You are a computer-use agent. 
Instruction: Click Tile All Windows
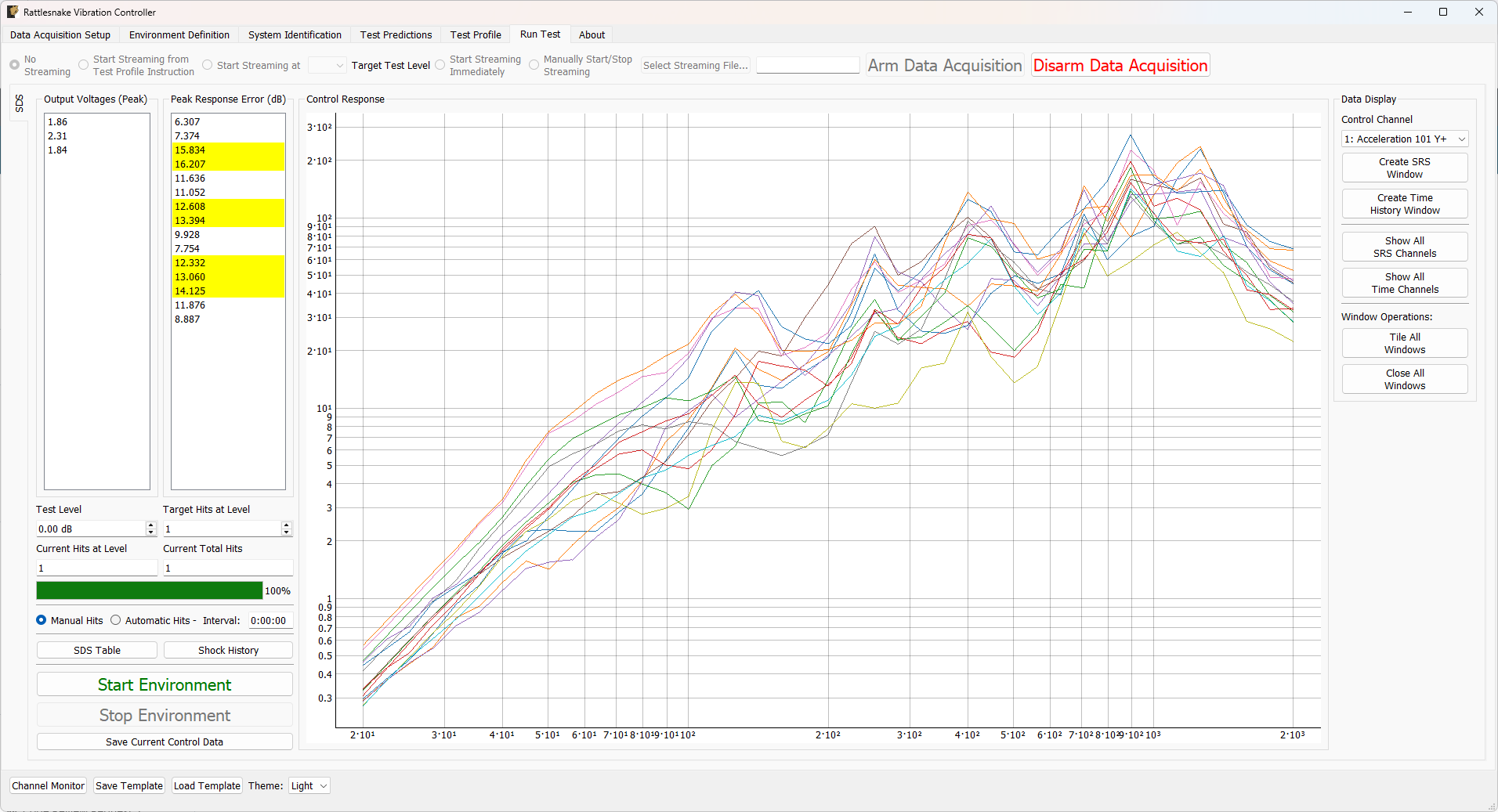pyautogui.click(x=1405, y=343)
